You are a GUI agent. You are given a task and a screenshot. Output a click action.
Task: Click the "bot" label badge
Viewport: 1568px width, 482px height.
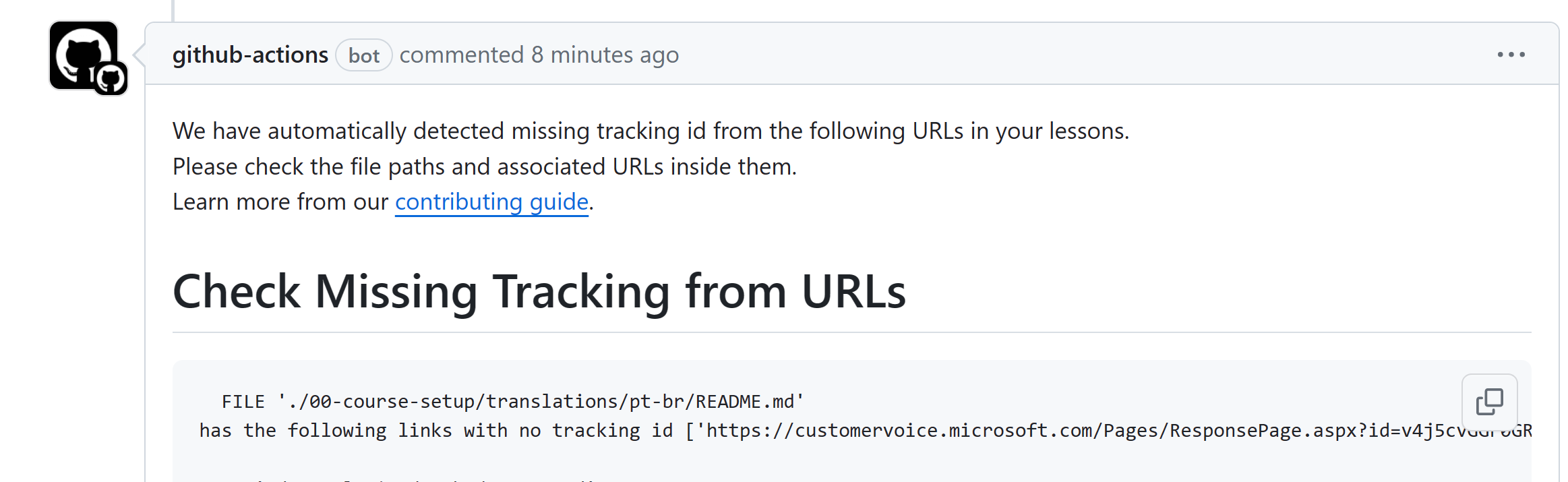tap(363, 55)
